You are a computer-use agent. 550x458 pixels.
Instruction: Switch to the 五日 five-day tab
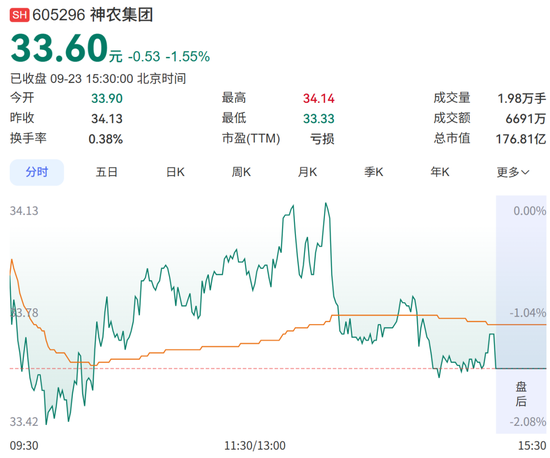tap(107, 172)
